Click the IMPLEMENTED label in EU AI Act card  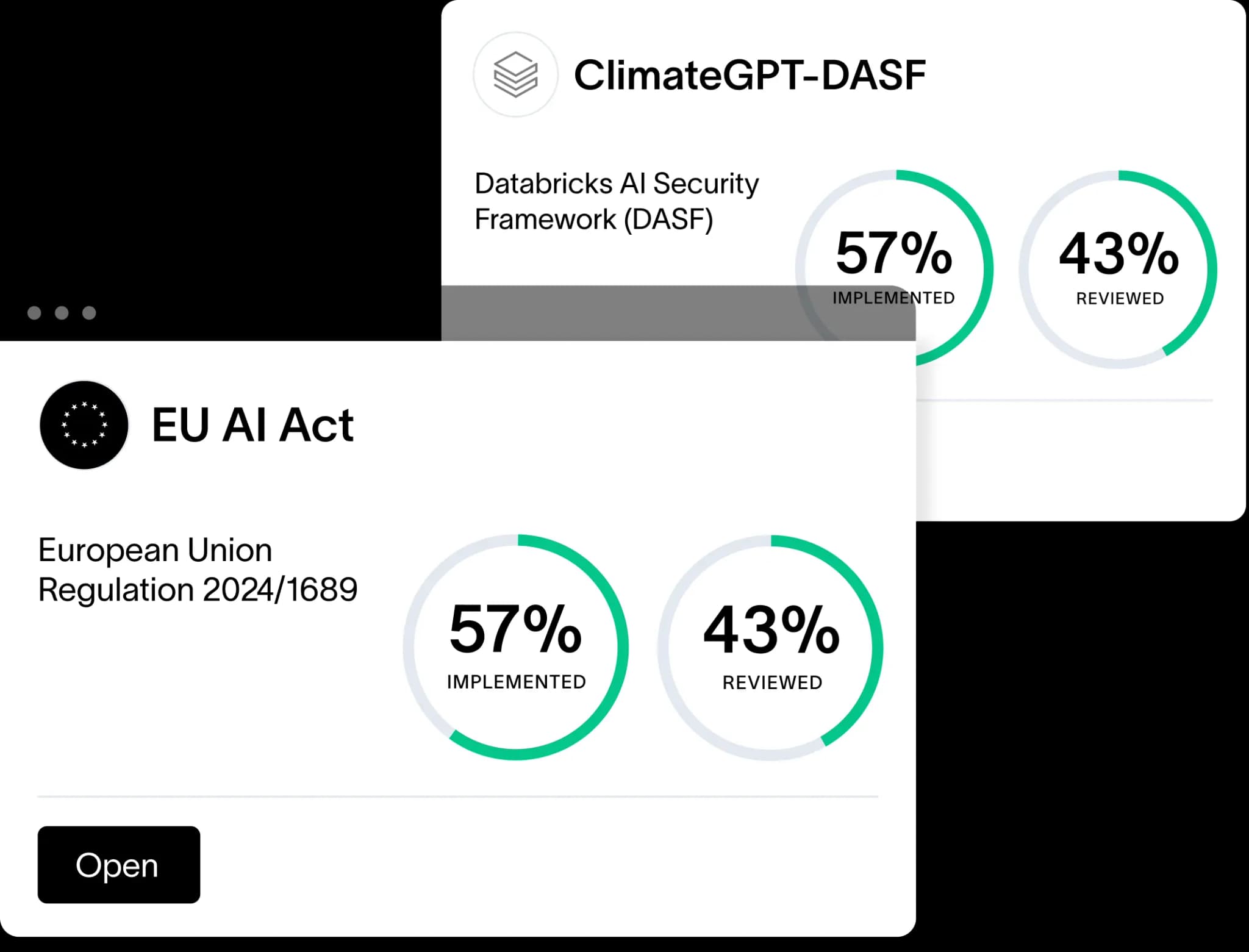[516, 682]
